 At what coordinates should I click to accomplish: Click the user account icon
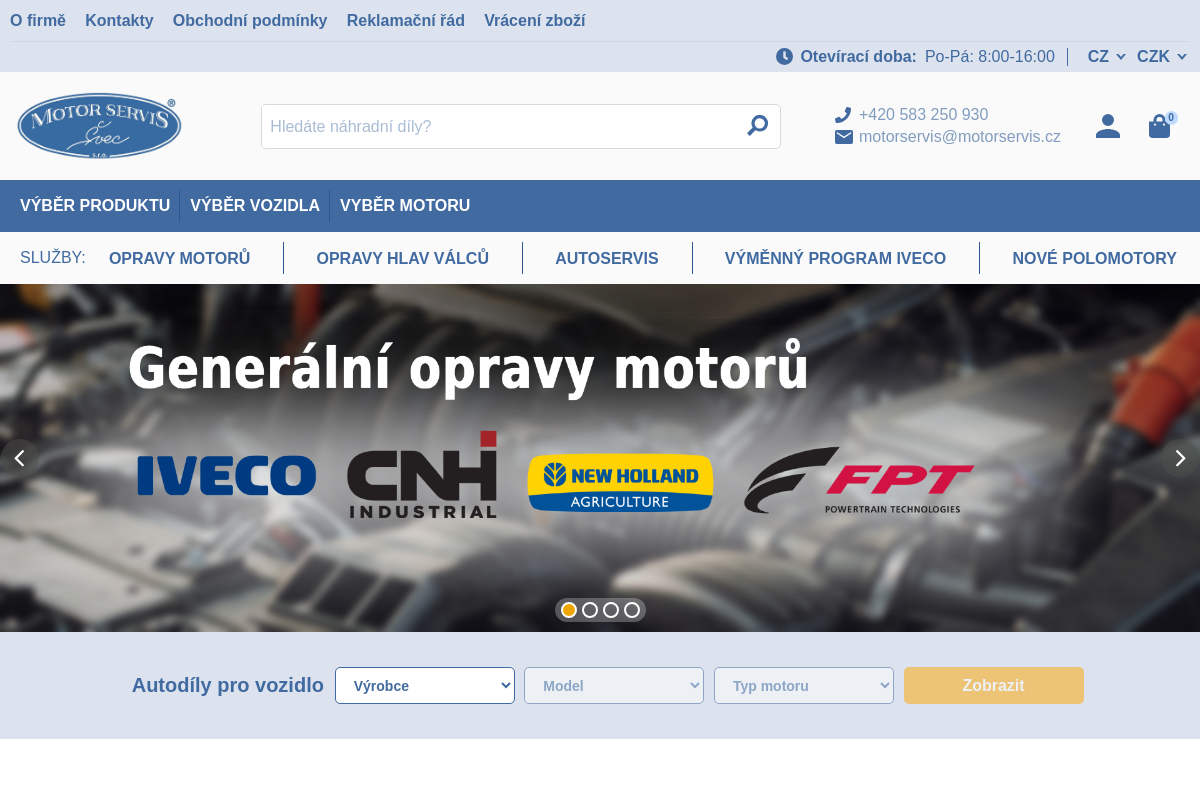pos(1108,126)
